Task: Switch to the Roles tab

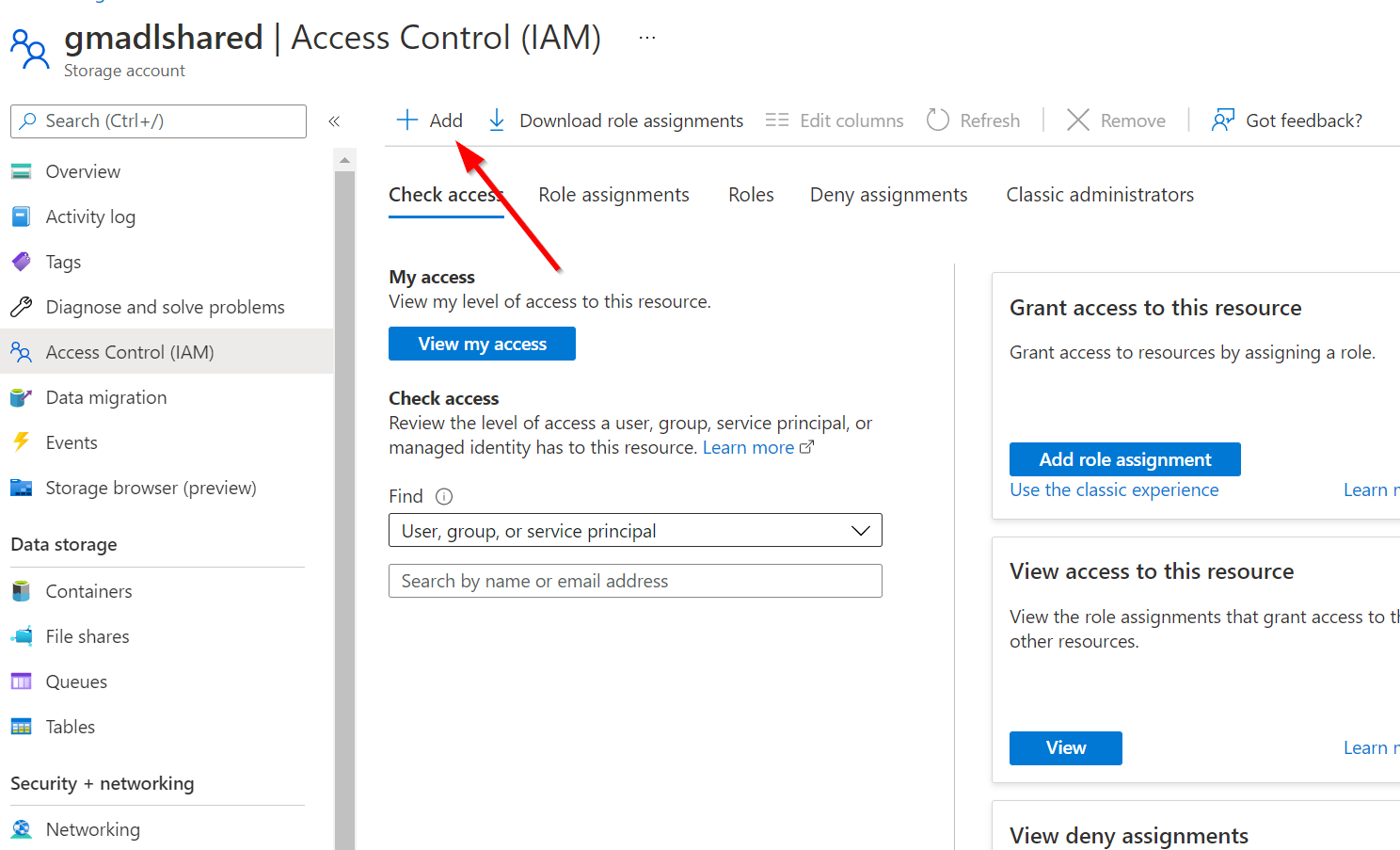Action: coord(751,195)
